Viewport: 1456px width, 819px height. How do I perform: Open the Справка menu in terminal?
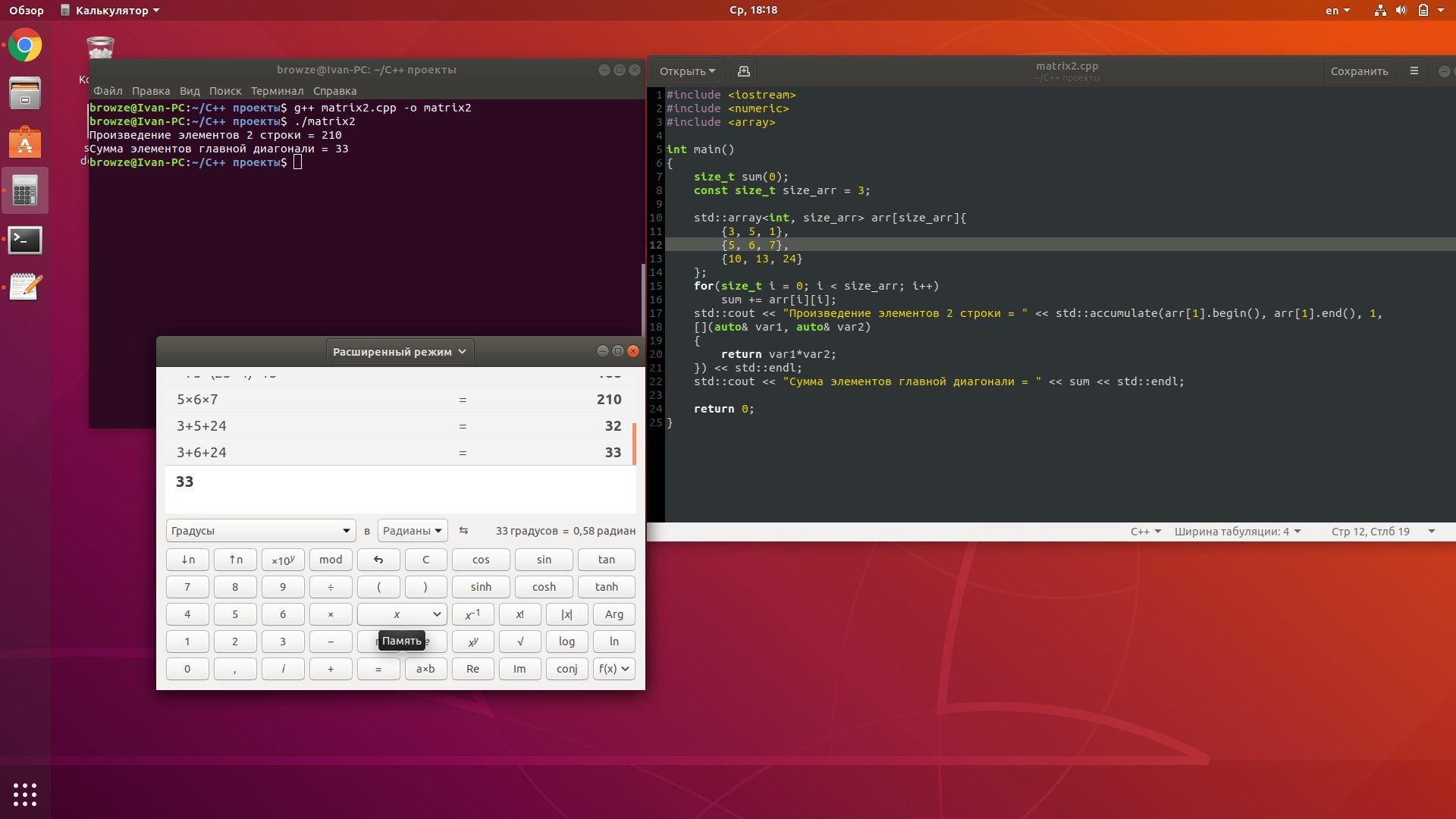pyautogui.click(x=334, y=90)
